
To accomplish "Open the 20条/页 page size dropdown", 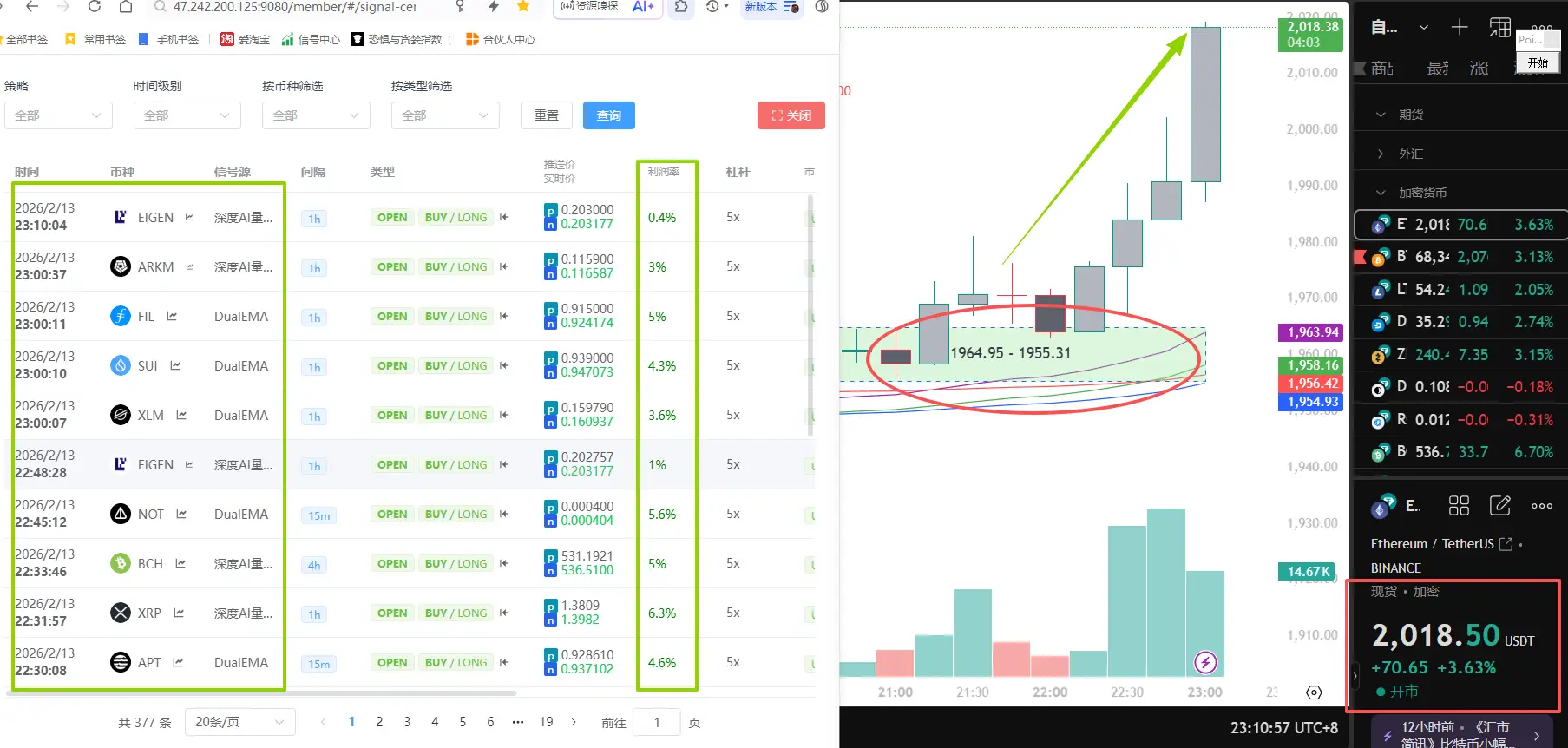I will click(x=240, y=722).
